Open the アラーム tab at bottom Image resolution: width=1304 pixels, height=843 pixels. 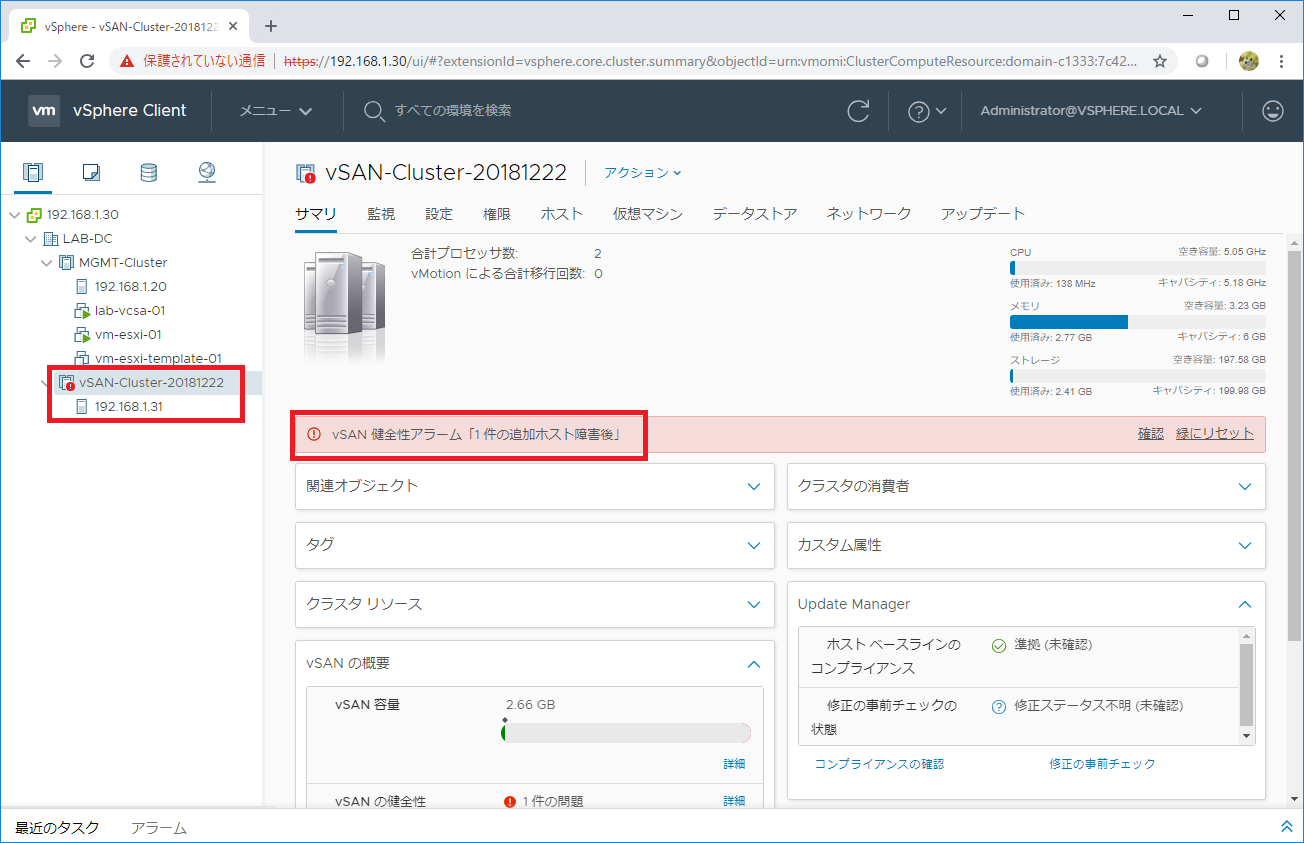(159, 827)
